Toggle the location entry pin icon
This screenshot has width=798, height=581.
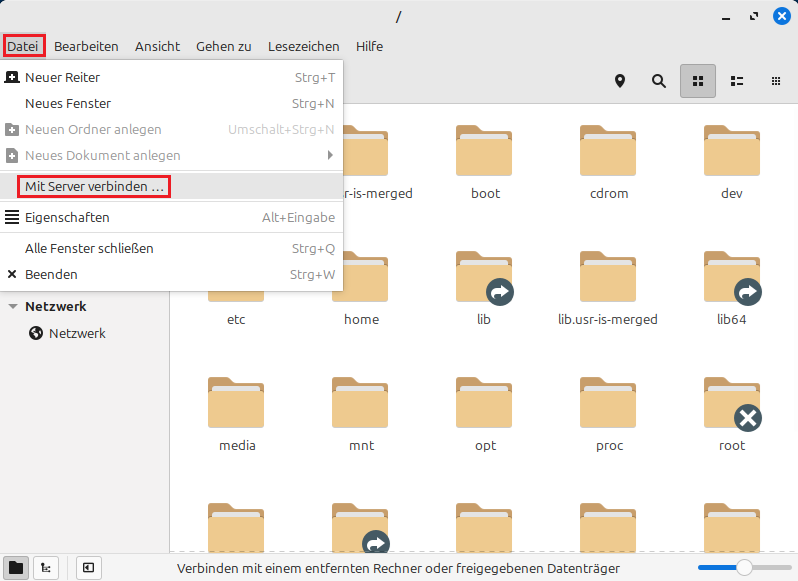[619, 81]
